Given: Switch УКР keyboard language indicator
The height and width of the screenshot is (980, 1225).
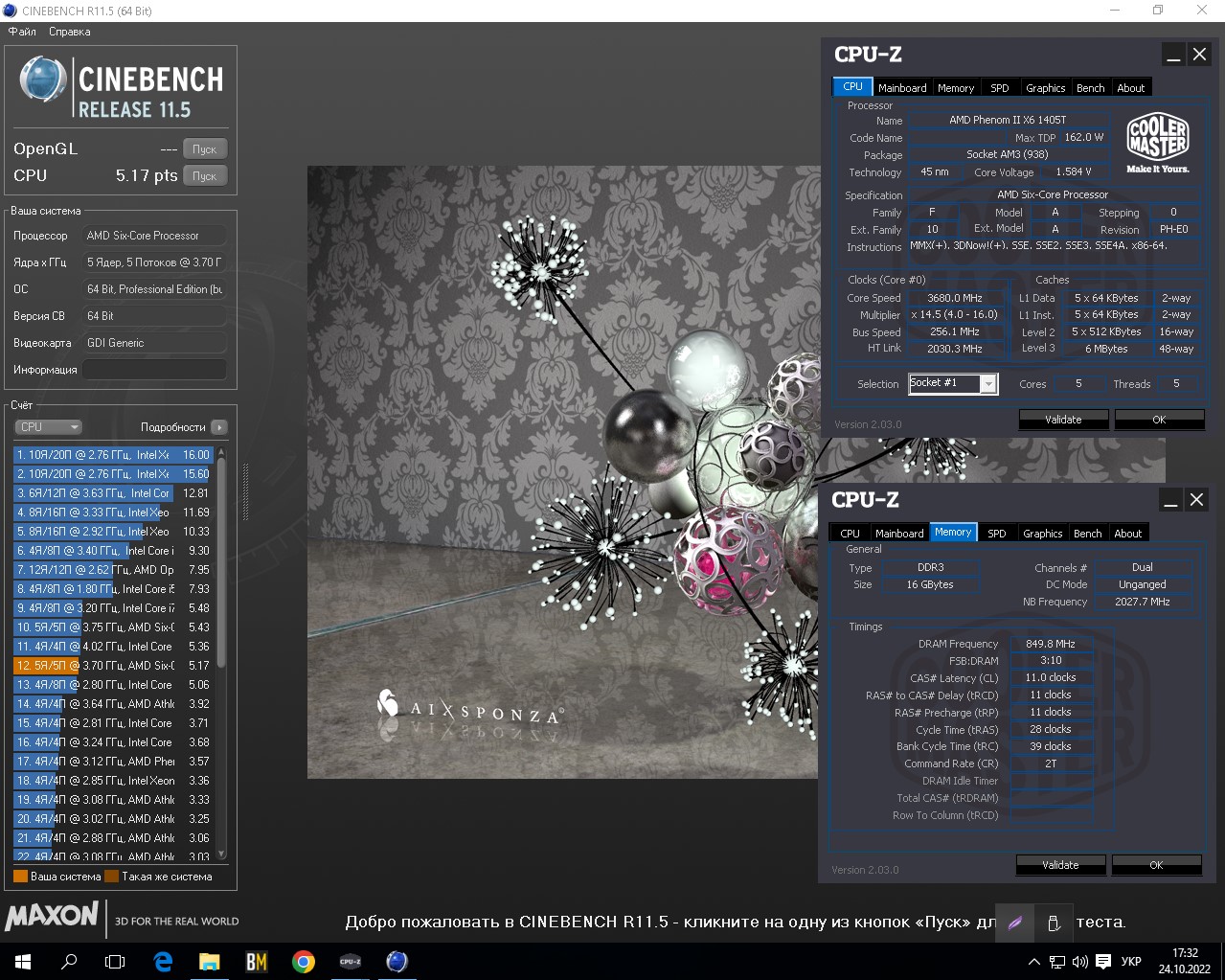Looking at the screenshot, I should pos(1131,962).
